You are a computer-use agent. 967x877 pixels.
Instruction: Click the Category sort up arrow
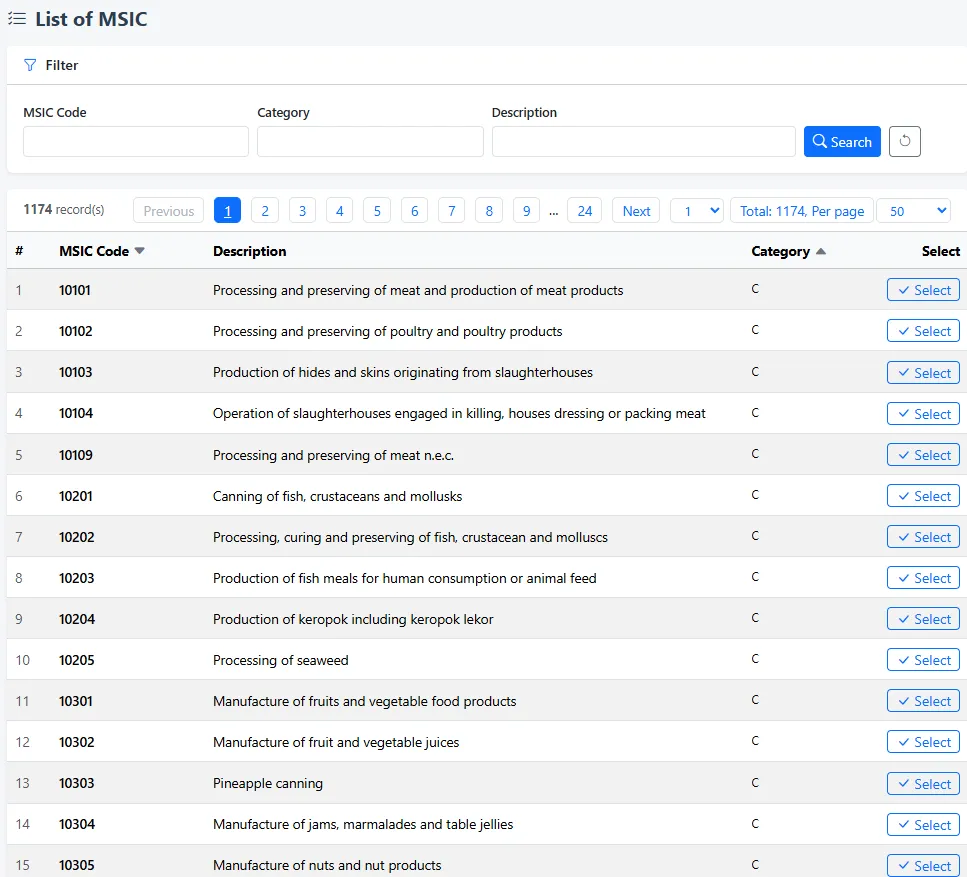(820, 251)
